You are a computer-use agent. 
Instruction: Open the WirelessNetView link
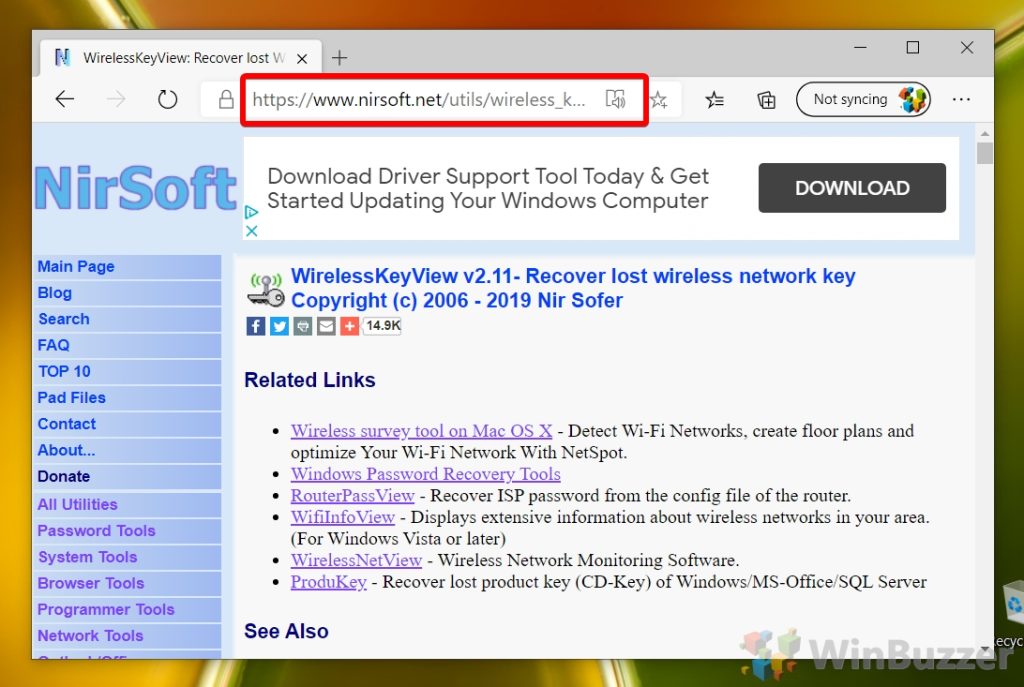pyautogui.click(x=357, y=560)
